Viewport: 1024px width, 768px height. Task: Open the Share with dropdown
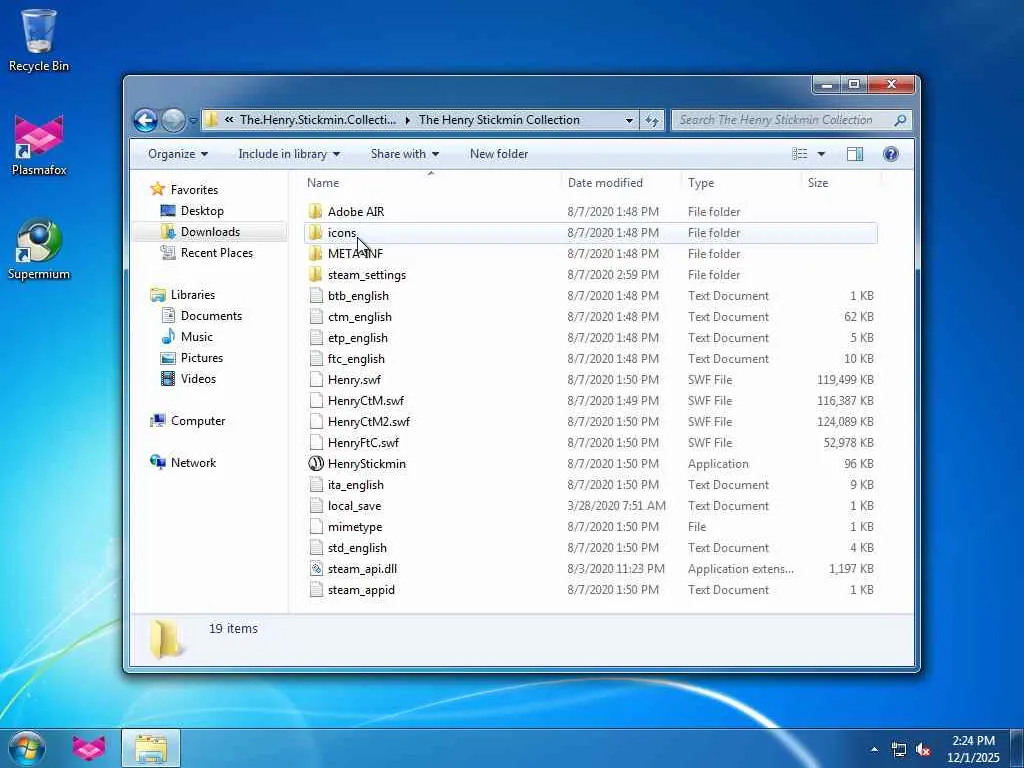click(x=405, y=154)
